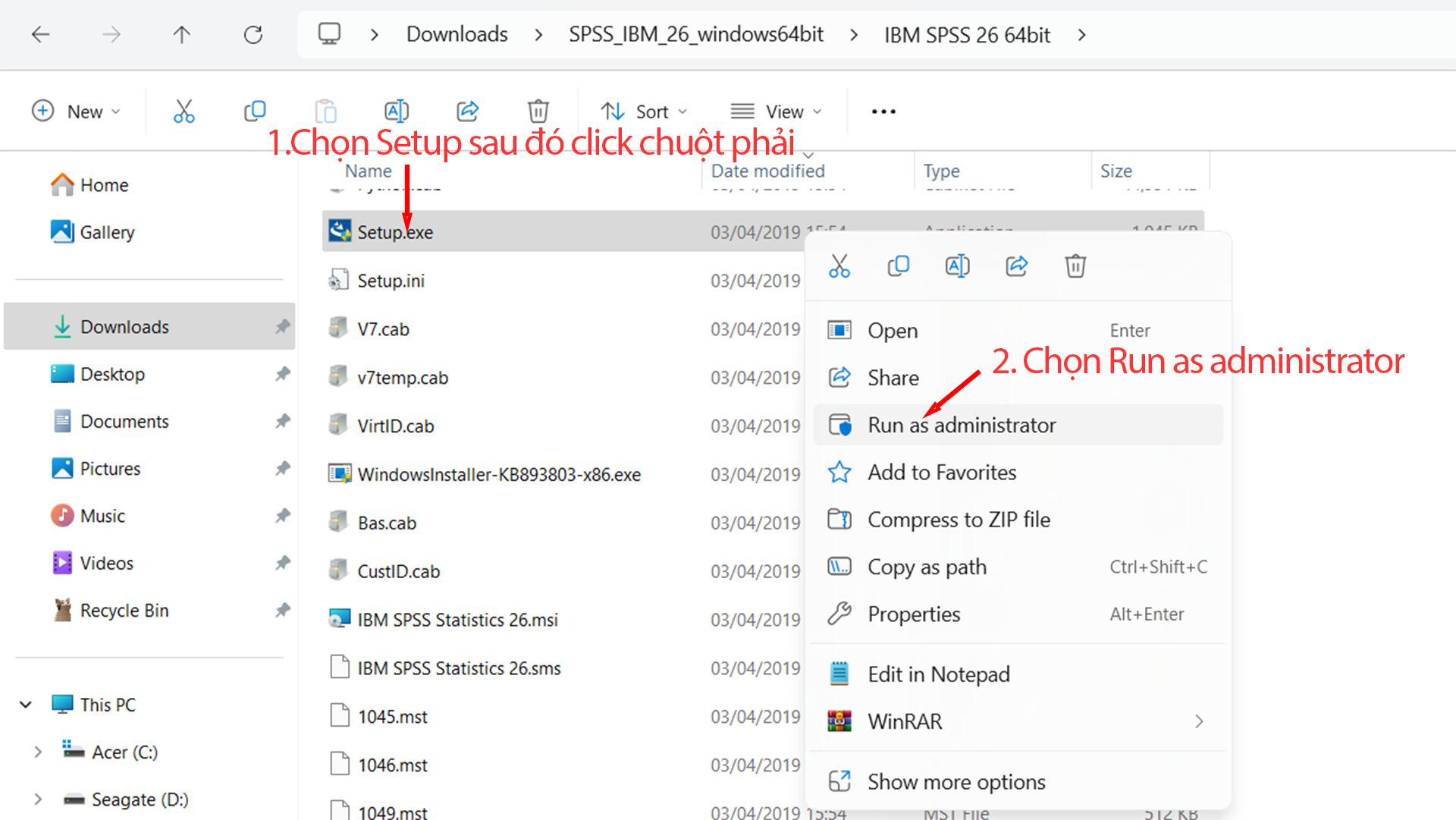Click Rename icon in context menu
The width and height of the screenshot is (1456, 820).
point(958,266)
